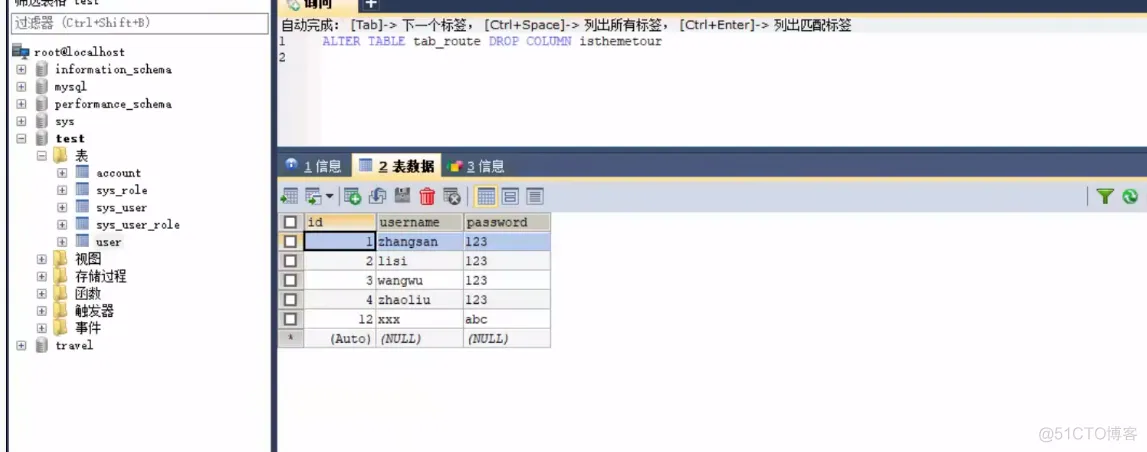Click the wangwu username cell
Screen dimensions: 1147x452
(x=420, y=280)
